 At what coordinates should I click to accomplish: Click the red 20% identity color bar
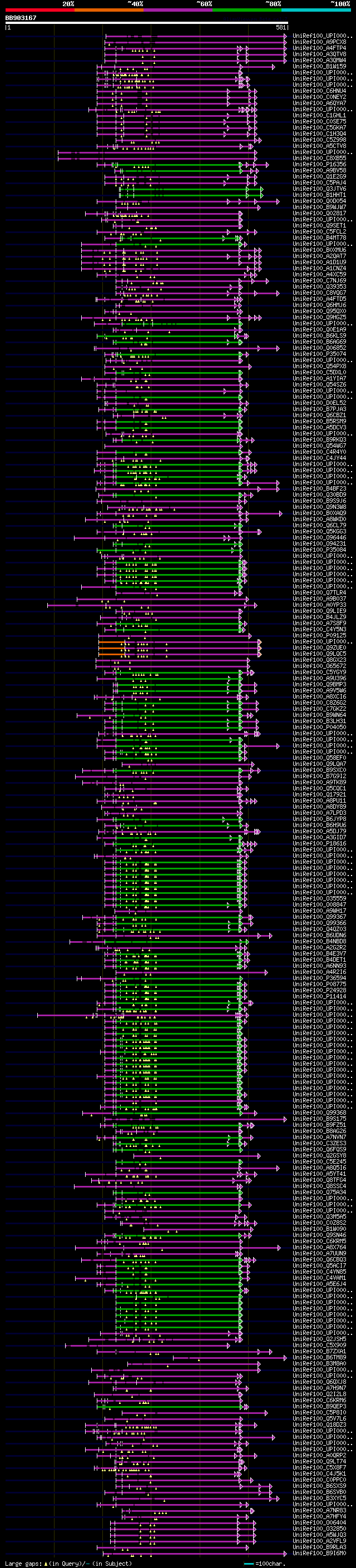tap(39, 10)
